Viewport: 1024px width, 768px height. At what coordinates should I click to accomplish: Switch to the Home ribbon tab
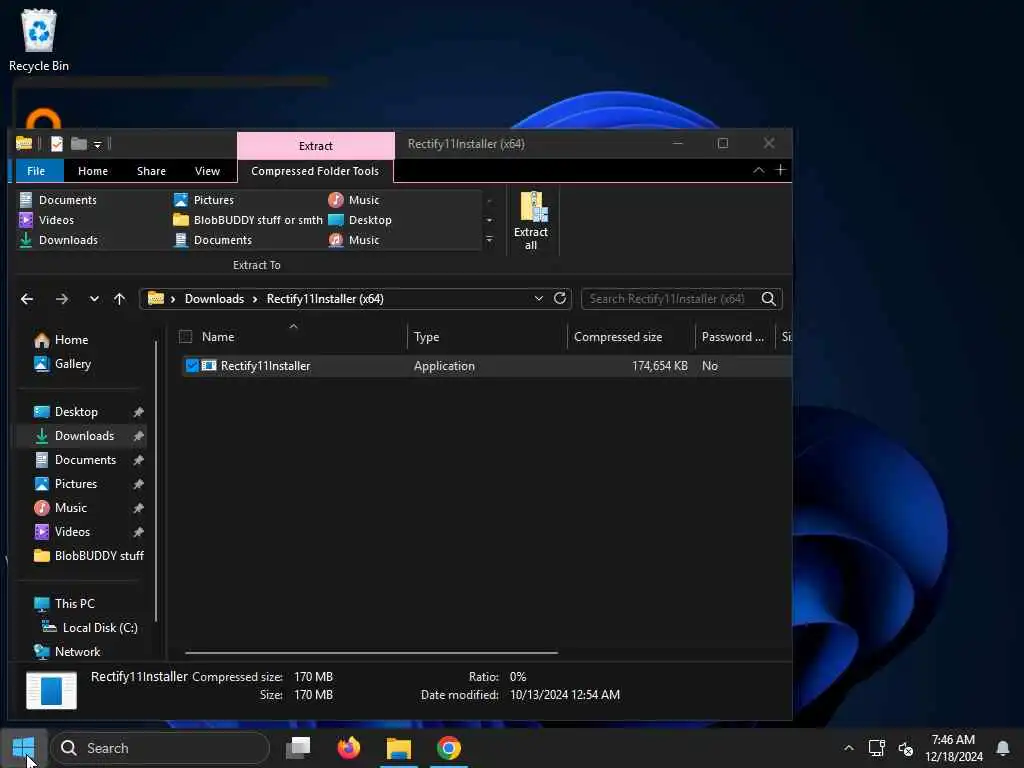point(93,171)
